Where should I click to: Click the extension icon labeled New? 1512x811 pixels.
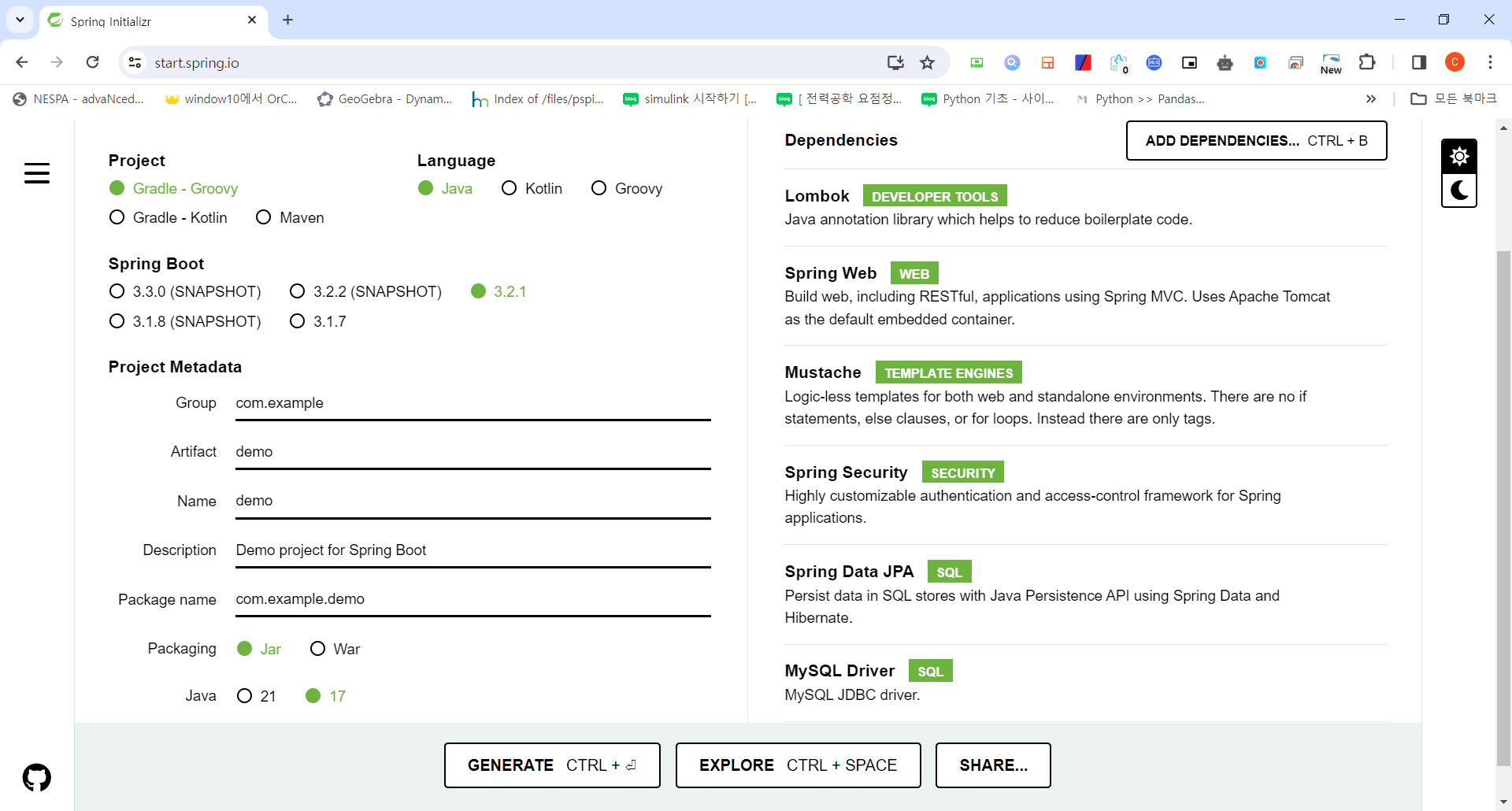click(1331, 63)
